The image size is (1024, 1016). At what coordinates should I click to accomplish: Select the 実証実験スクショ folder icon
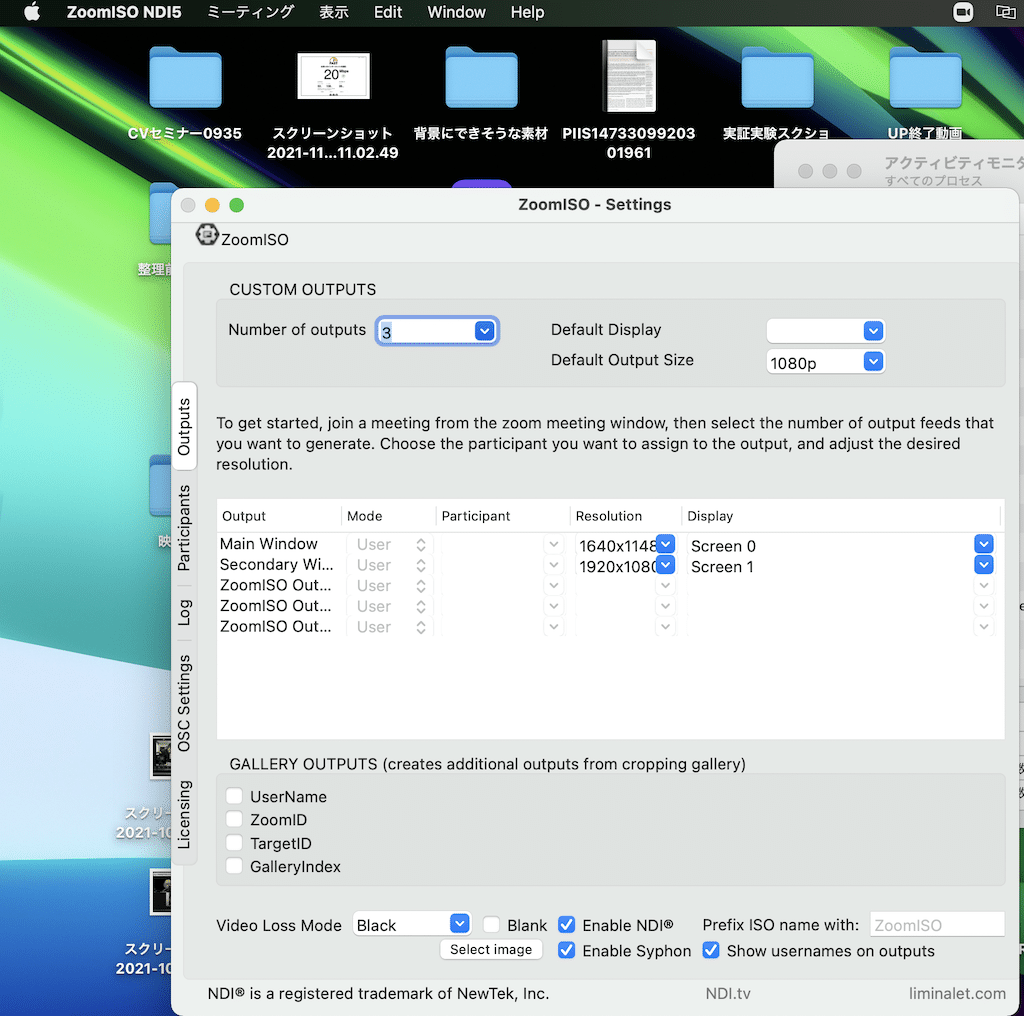777,77
